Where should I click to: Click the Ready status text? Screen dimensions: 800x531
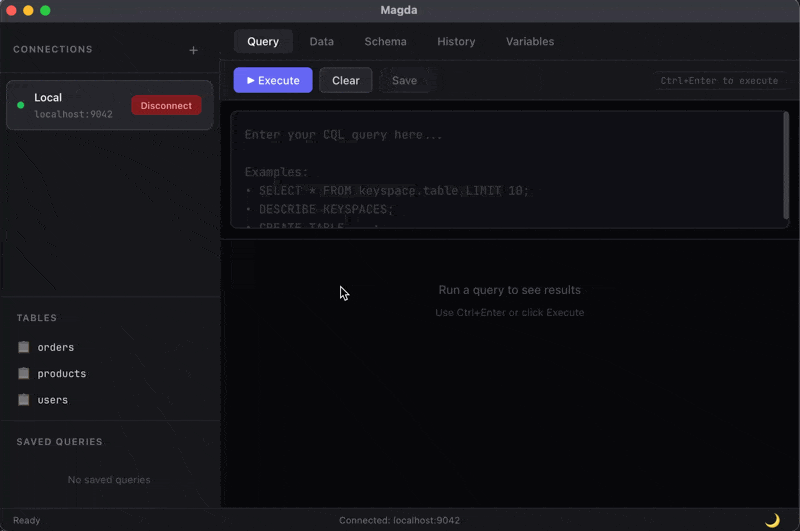point(27,520)
